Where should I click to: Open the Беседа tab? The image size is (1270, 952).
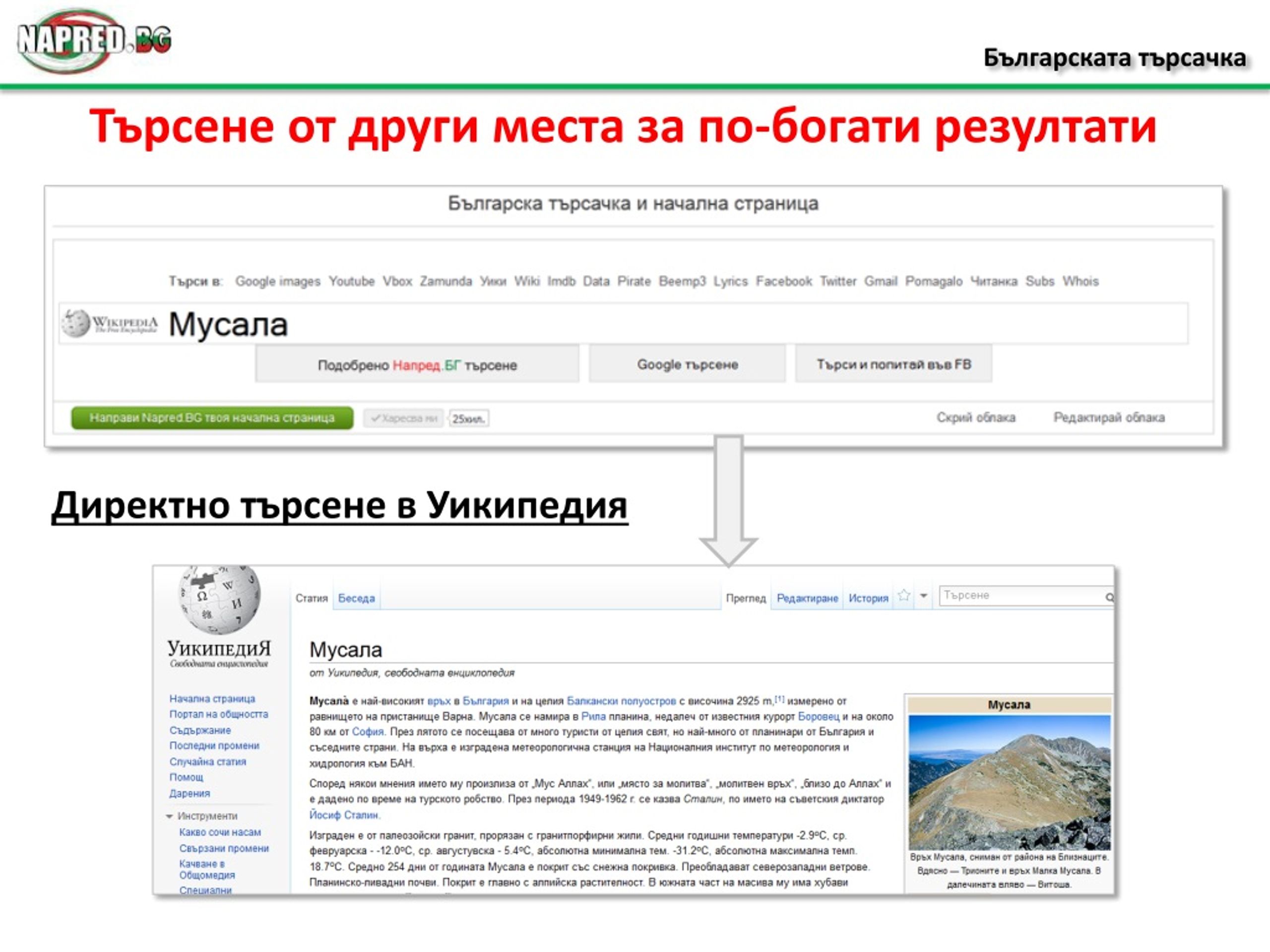[357, 598]
